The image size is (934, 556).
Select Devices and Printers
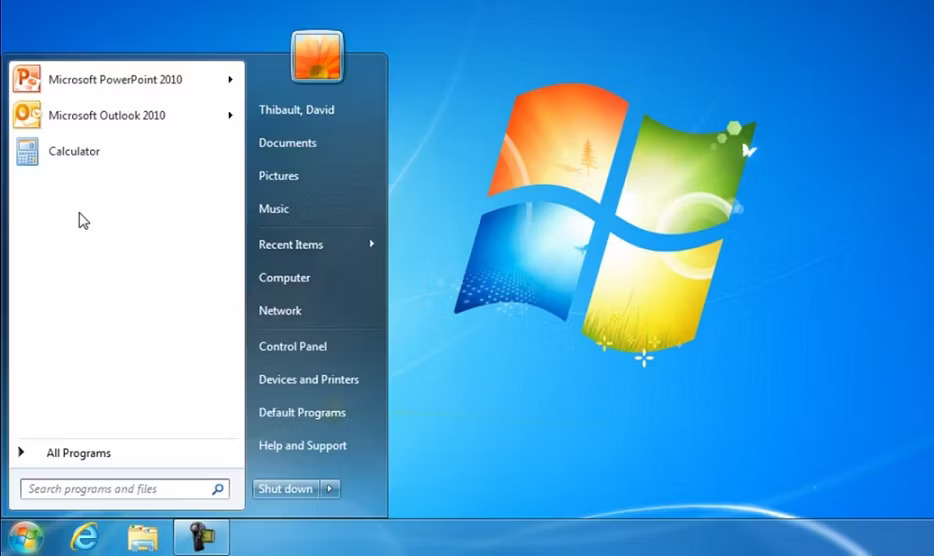click(x=308, y=379)
